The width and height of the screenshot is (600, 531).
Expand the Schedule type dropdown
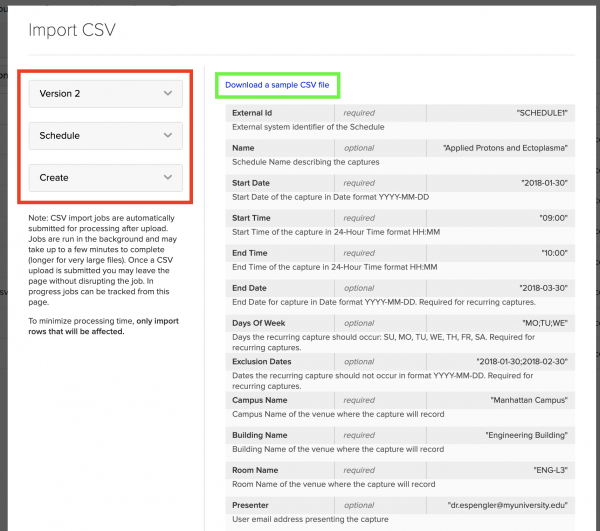[105, 135]
